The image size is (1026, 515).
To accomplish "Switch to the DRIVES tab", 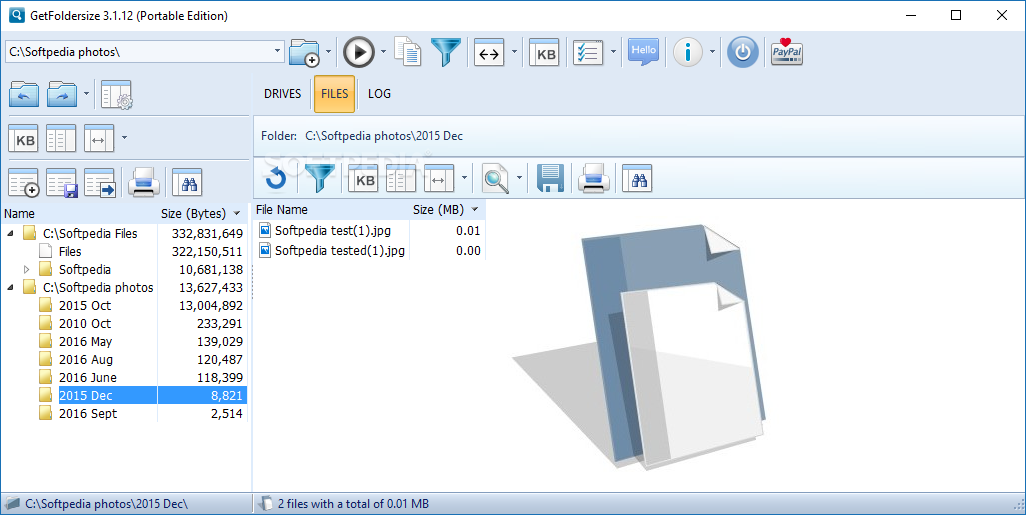I will (283, 94).
